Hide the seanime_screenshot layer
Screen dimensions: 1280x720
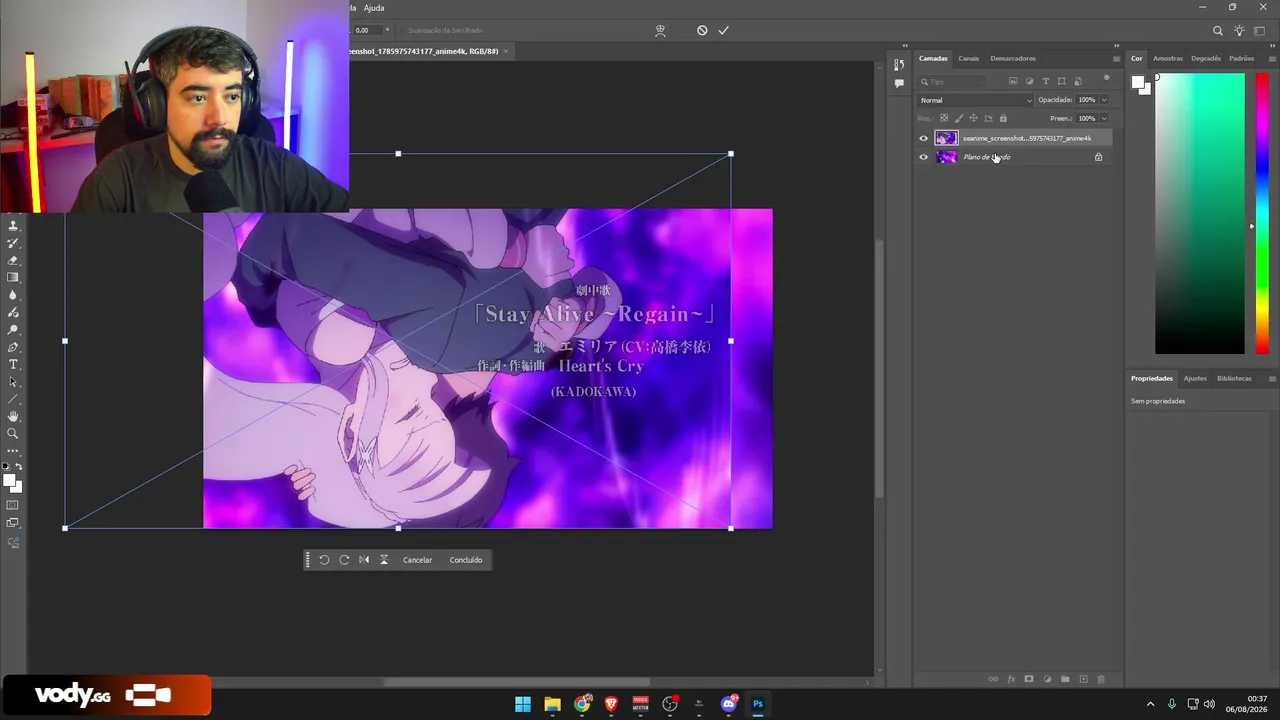[923, 138]
